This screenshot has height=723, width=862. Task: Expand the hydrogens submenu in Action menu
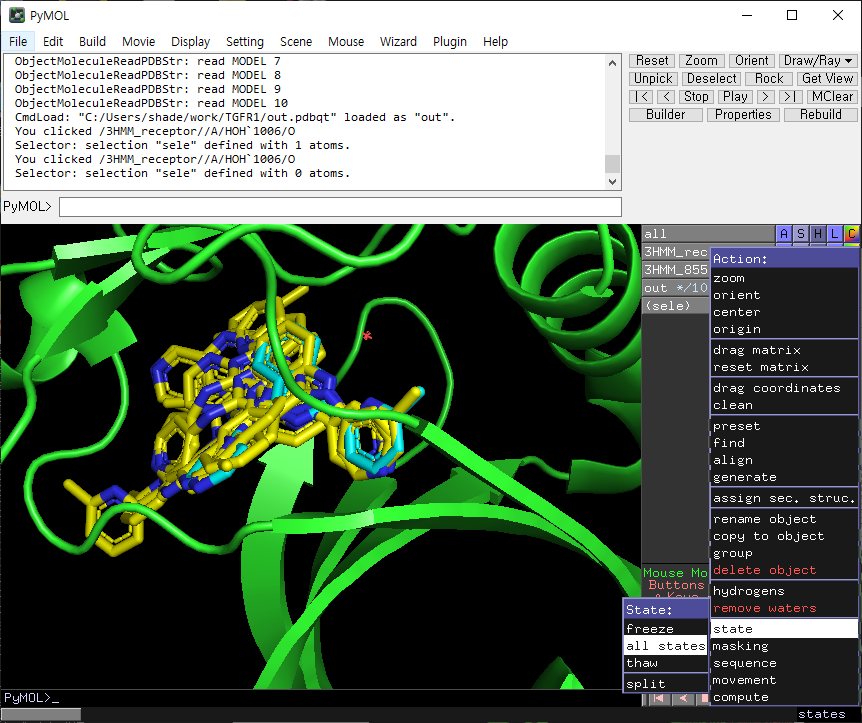click(x=784, y=591)
